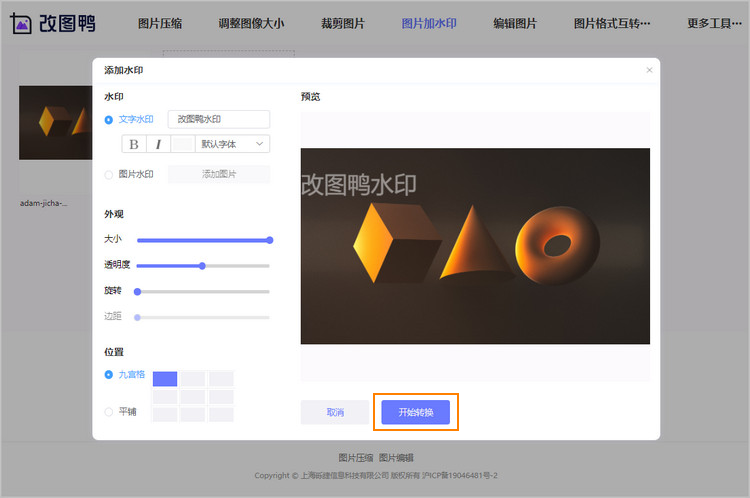750x498 pixels.
Task: Open the 图片编辑 footer link
Action: click(x=396, y=458)
